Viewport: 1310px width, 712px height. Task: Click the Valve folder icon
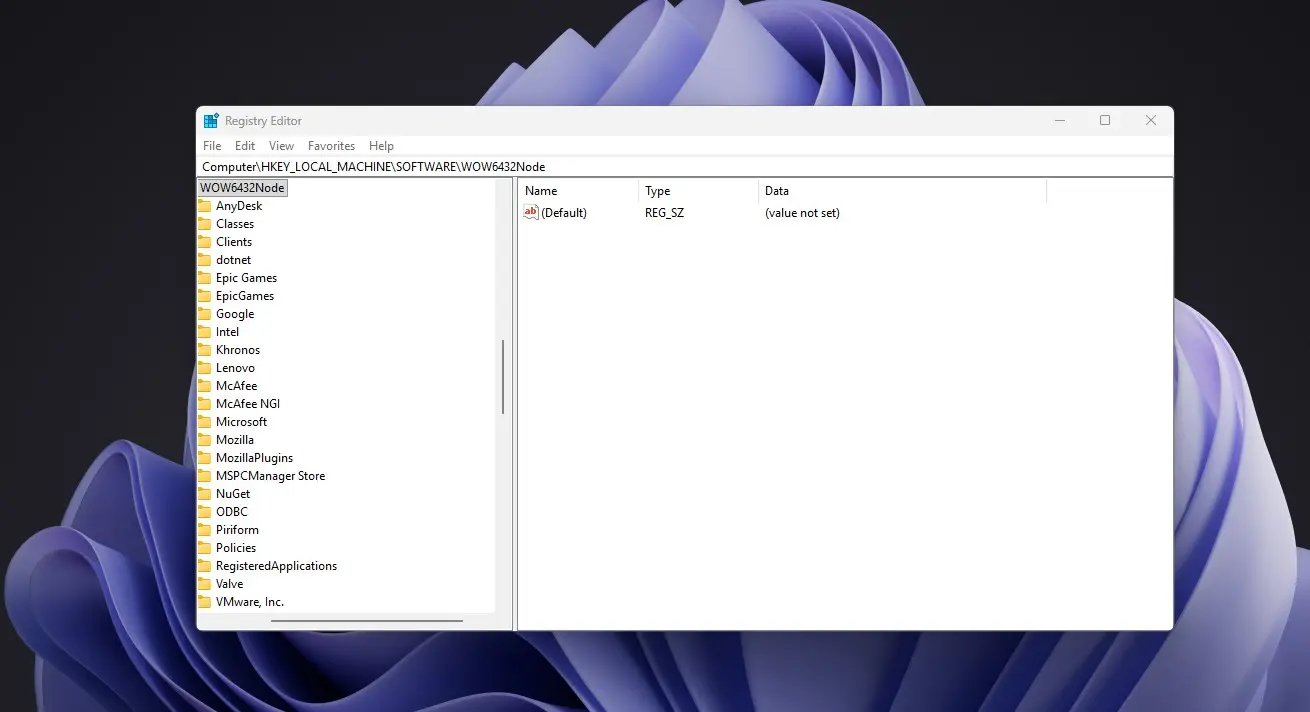click(x=204, y=584)
